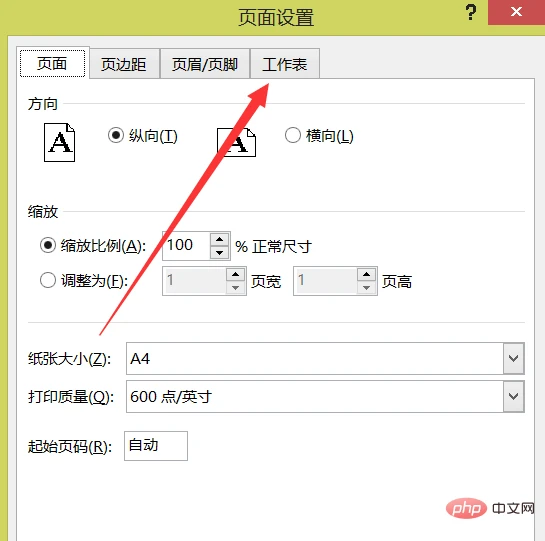
Task: Click the help question mark icon
Action: point(471,12)
